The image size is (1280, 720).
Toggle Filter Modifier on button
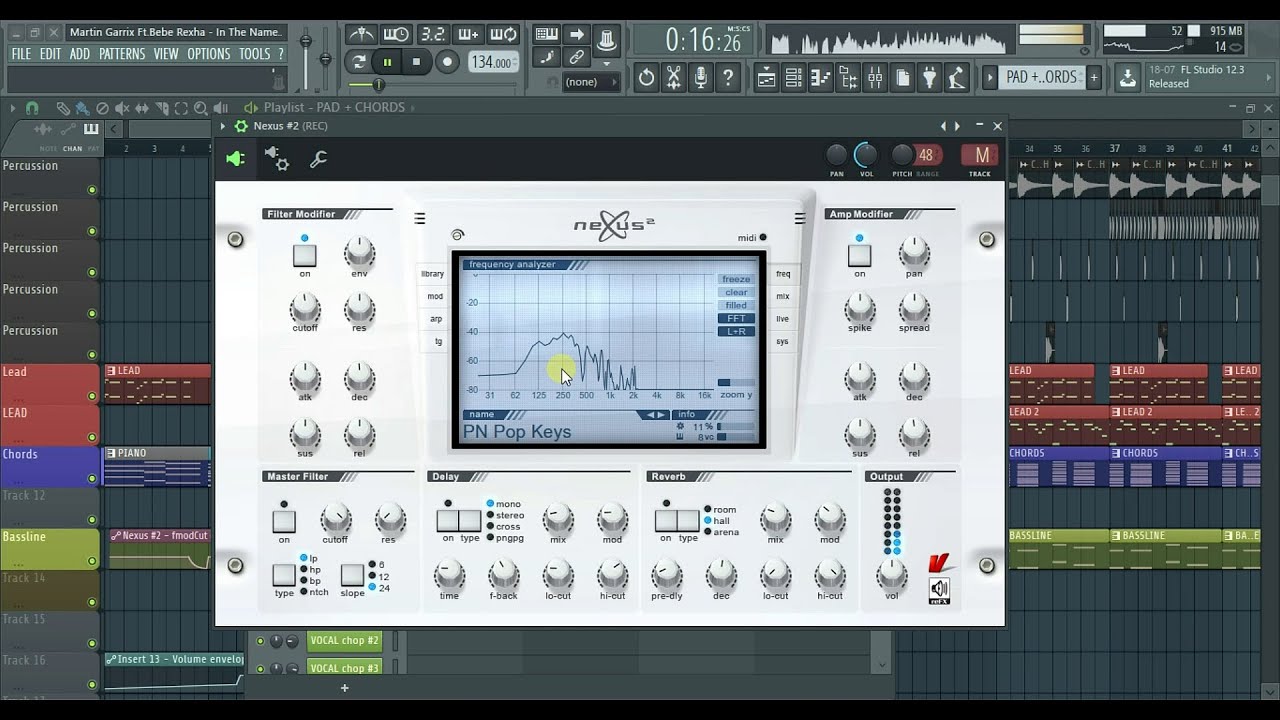click(305, 255)
